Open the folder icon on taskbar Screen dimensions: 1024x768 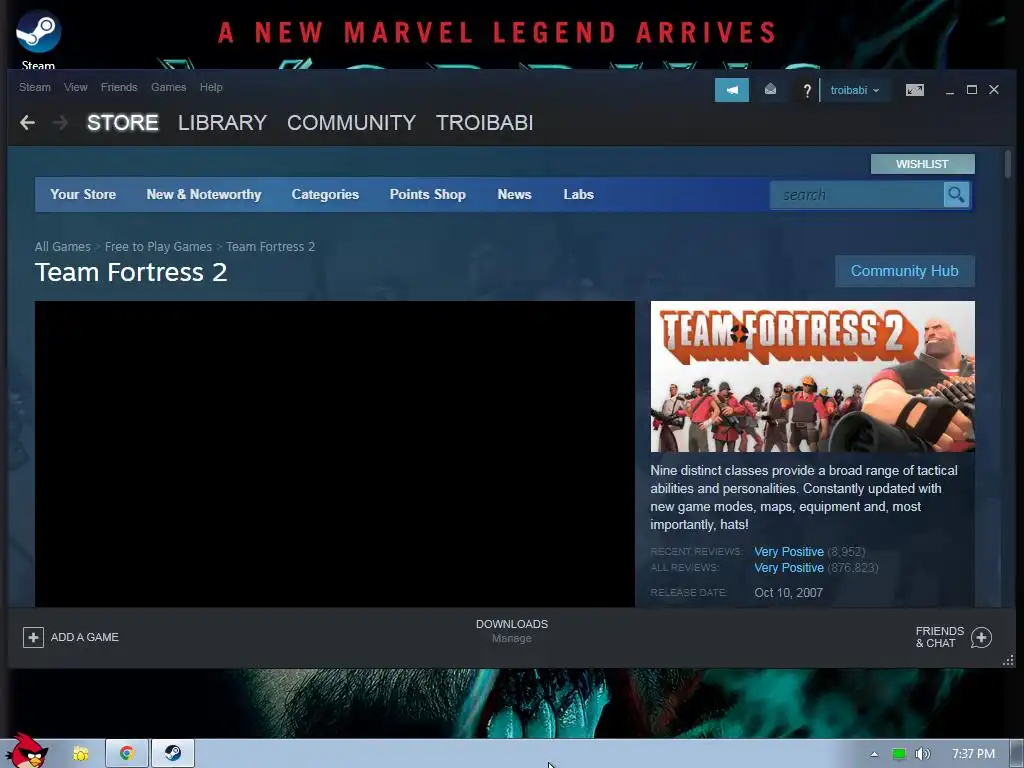[80, 754]
